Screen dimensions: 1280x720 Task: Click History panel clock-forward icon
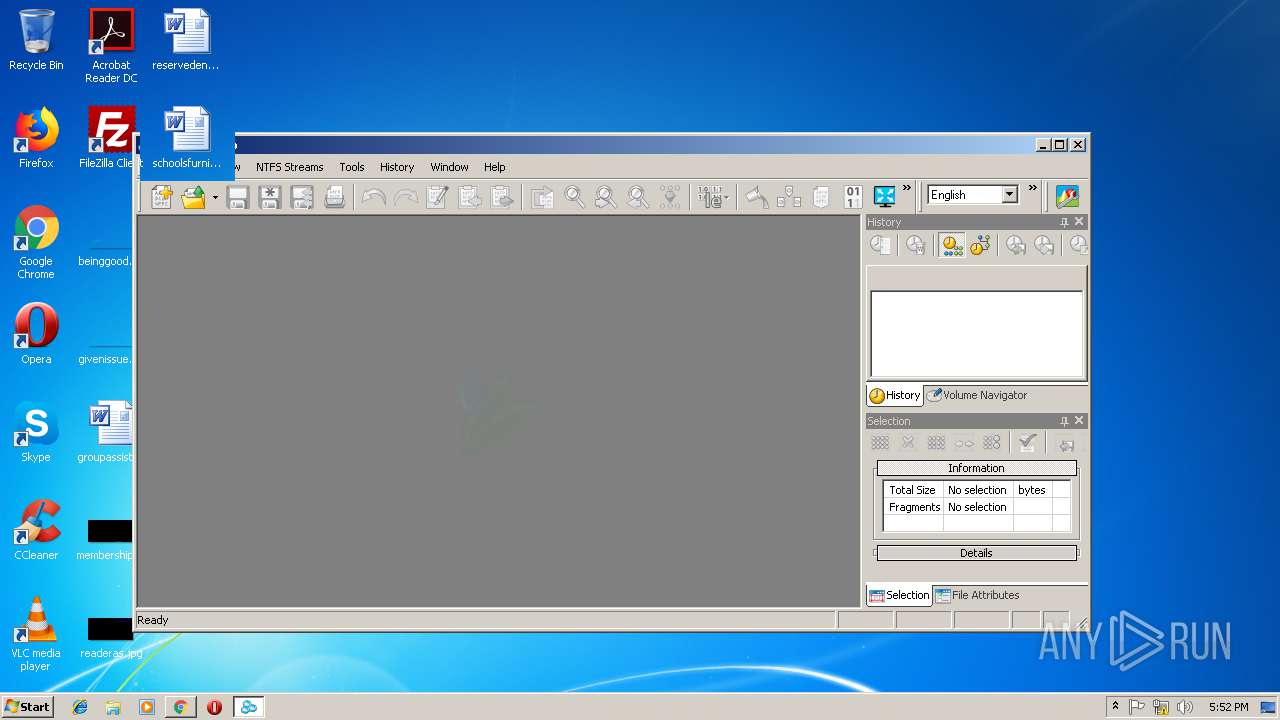[x=1044, y=245]
